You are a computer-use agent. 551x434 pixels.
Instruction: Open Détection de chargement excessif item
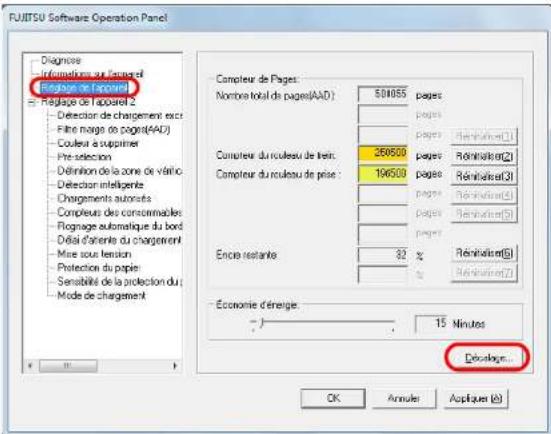119,115
